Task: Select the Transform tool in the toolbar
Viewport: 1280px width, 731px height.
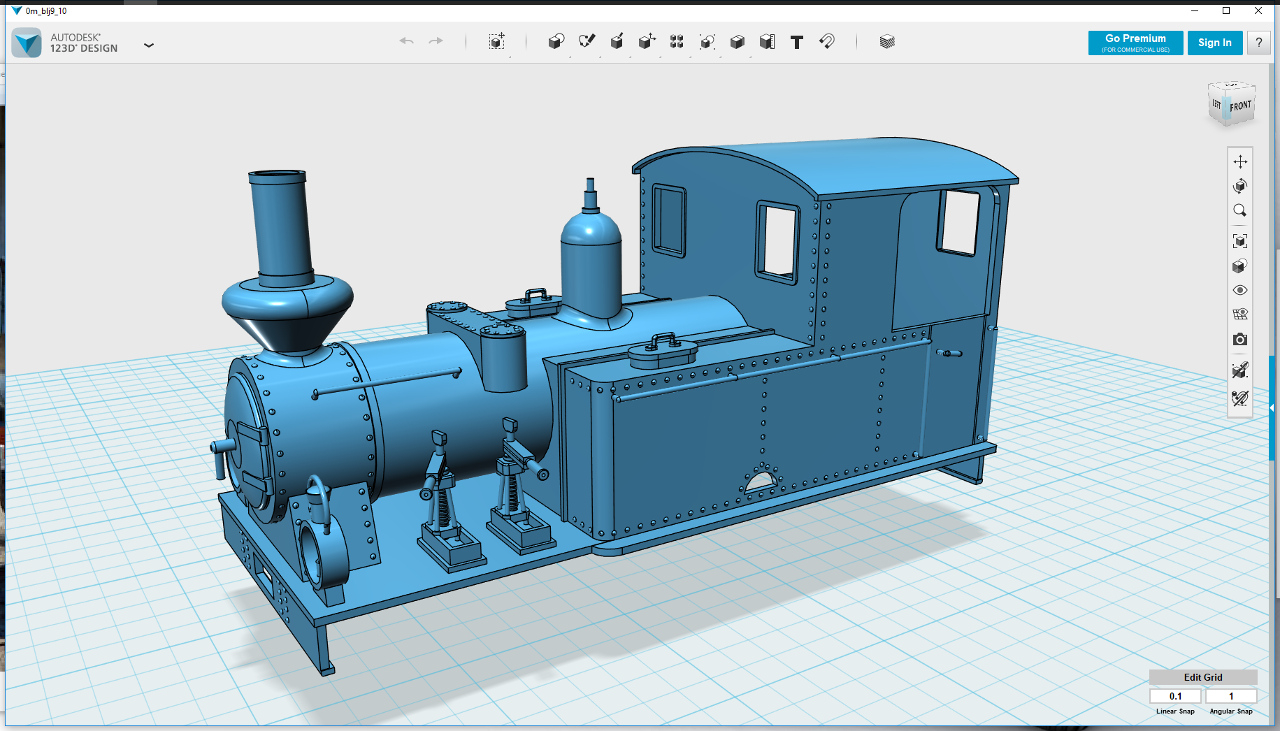Action: click(x=496, y=41)
